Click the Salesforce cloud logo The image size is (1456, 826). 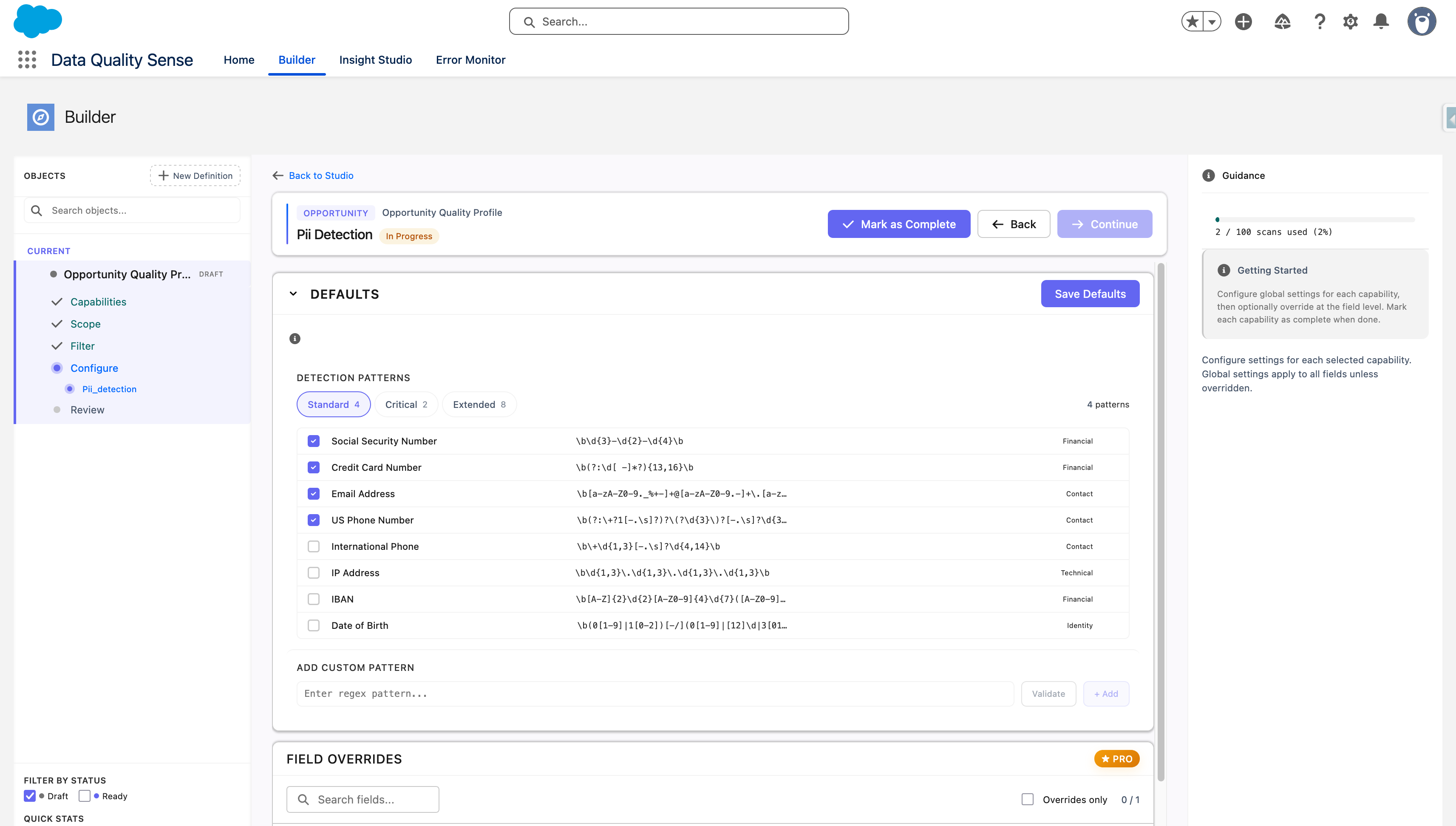click(37, 21)
